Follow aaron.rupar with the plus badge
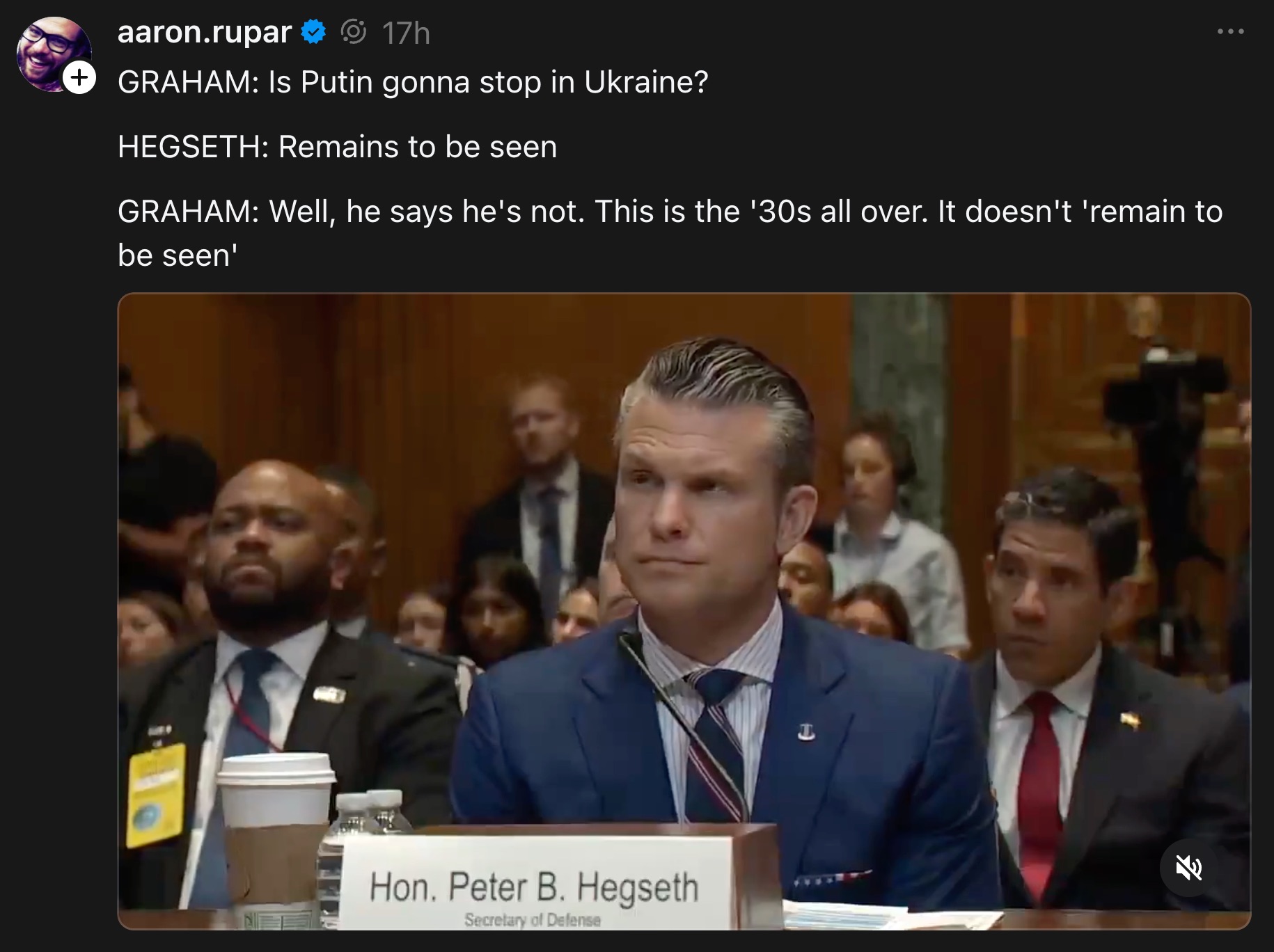The image size is (1274, 952). pyautogui.click(x=80, y=77)
